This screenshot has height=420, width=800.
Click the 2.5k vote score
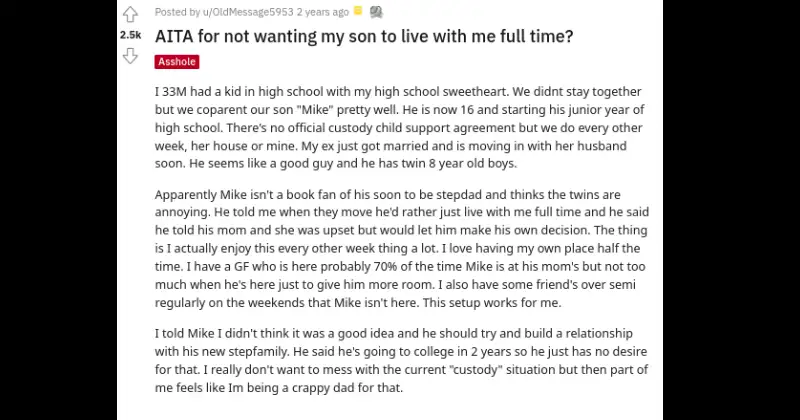[130, 35]
